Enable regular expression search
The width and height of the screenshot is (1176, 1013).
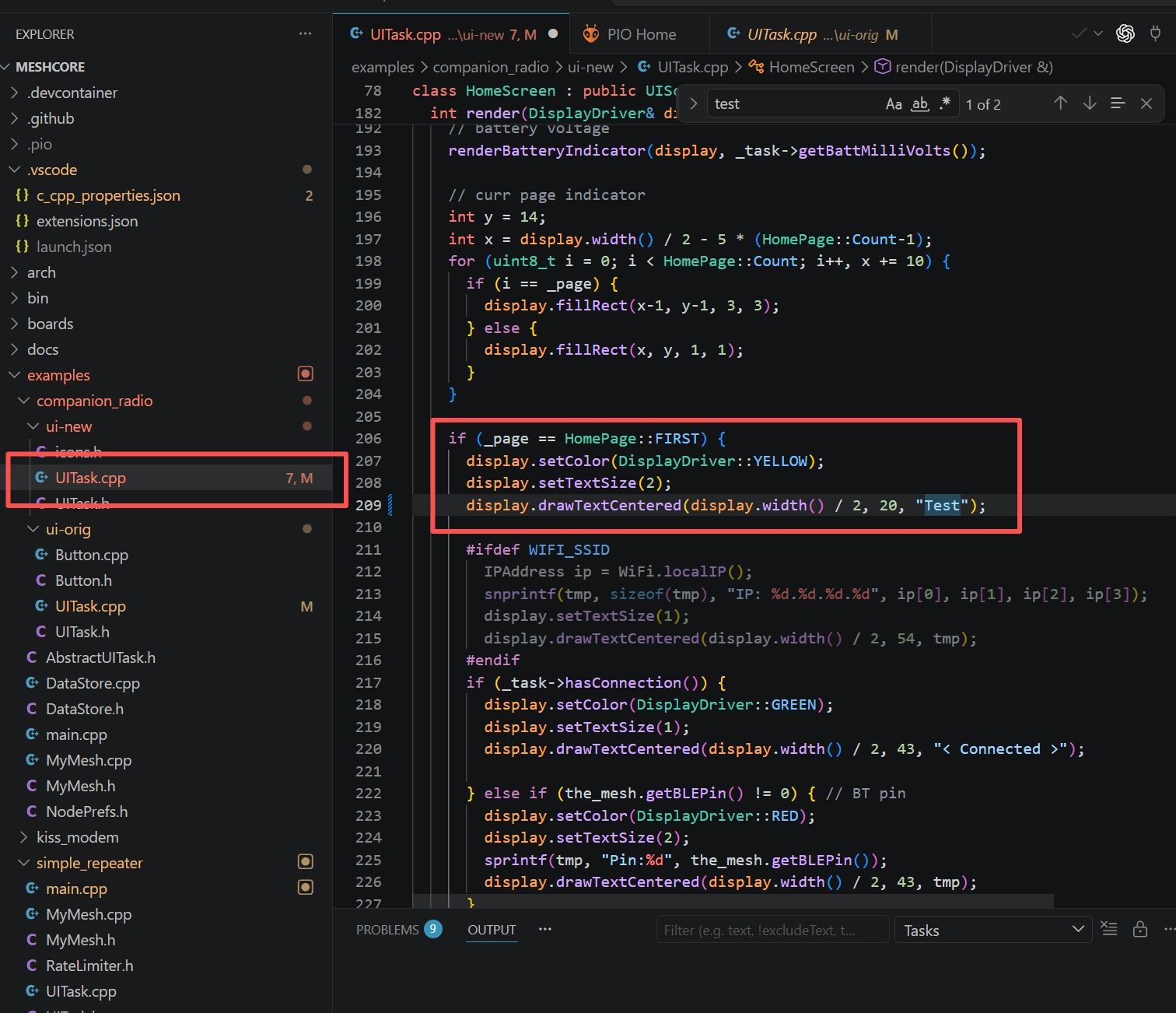coord(945,103)
